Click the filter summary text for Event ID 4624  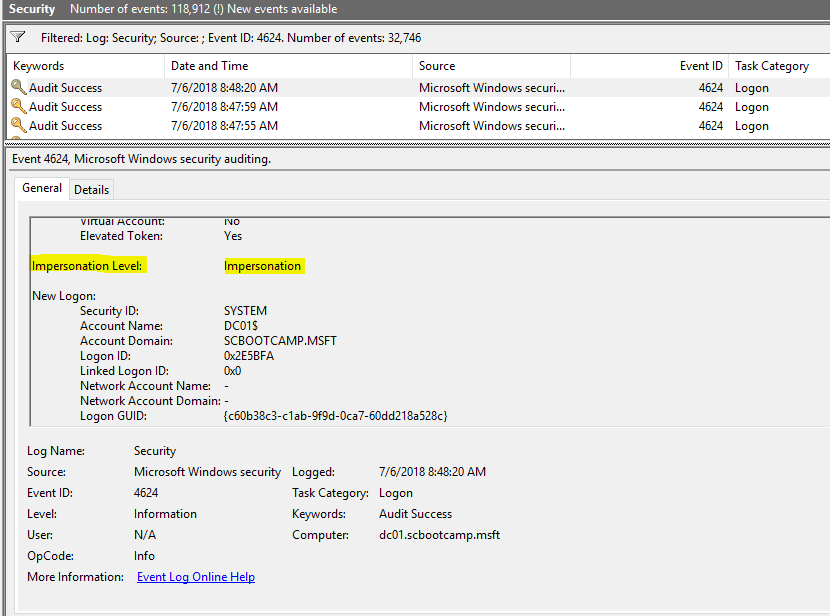(x=231, y=38)
